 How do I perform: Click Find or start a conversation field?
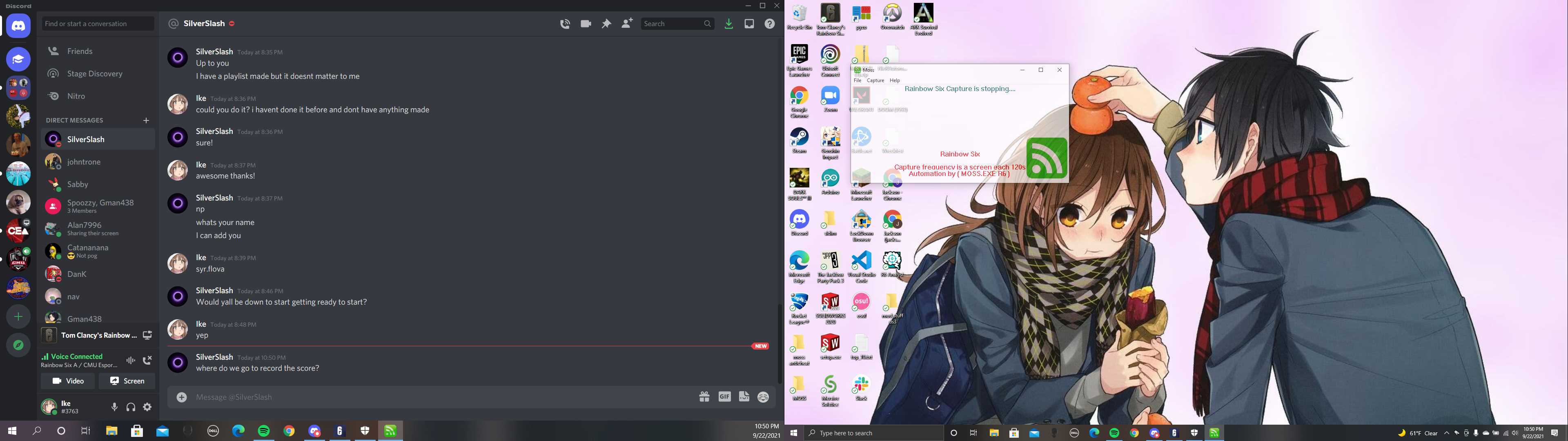click(x=98, y=24)
